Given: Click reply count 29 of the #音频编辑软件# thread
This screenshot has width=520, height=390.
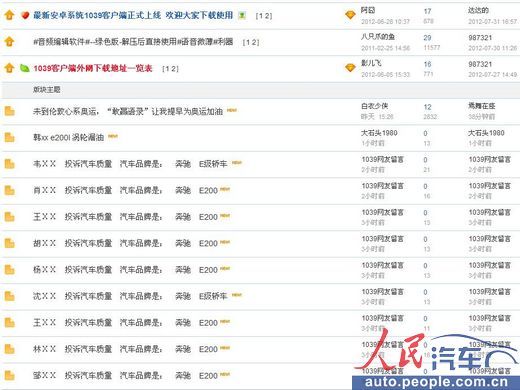Looking at the screenshot, I should coord(427,38).
